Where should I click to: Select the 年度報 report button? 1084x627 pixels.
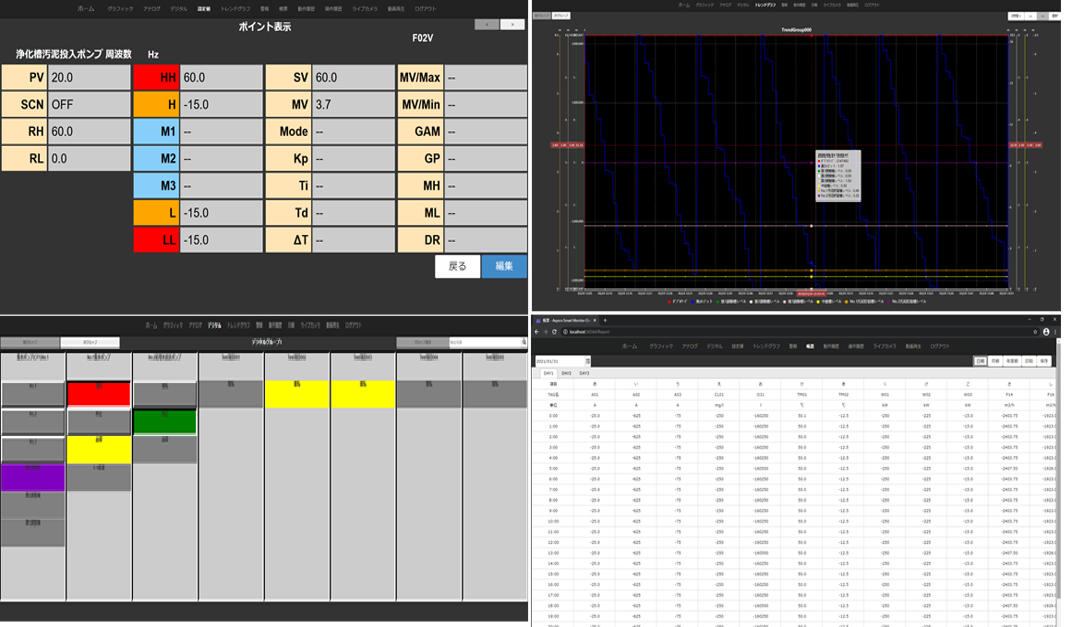click(x=1011, y=361)
